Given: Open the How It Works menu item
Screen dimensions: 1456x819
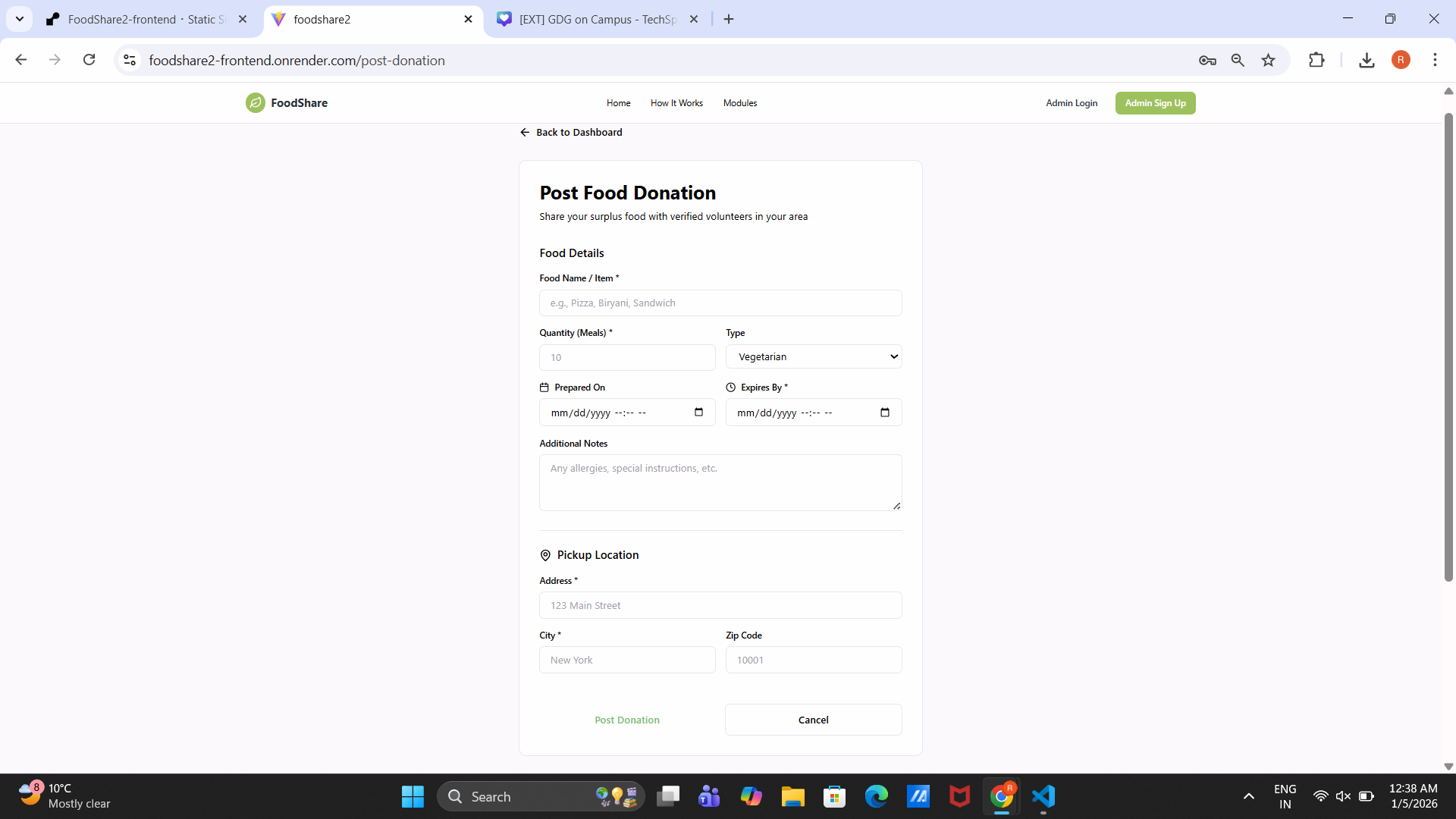Looking at the screenshot, I should [676, 103].
